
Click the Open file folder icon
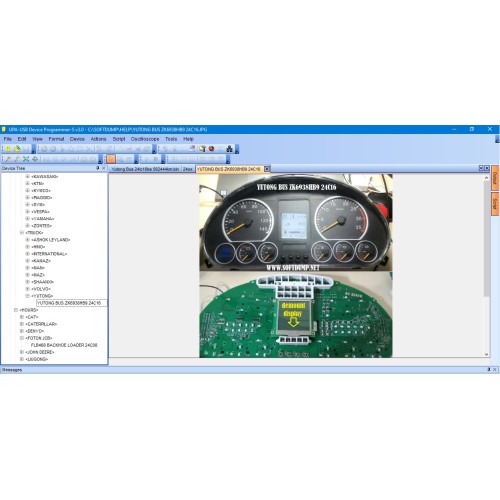(x=17, y=149)
